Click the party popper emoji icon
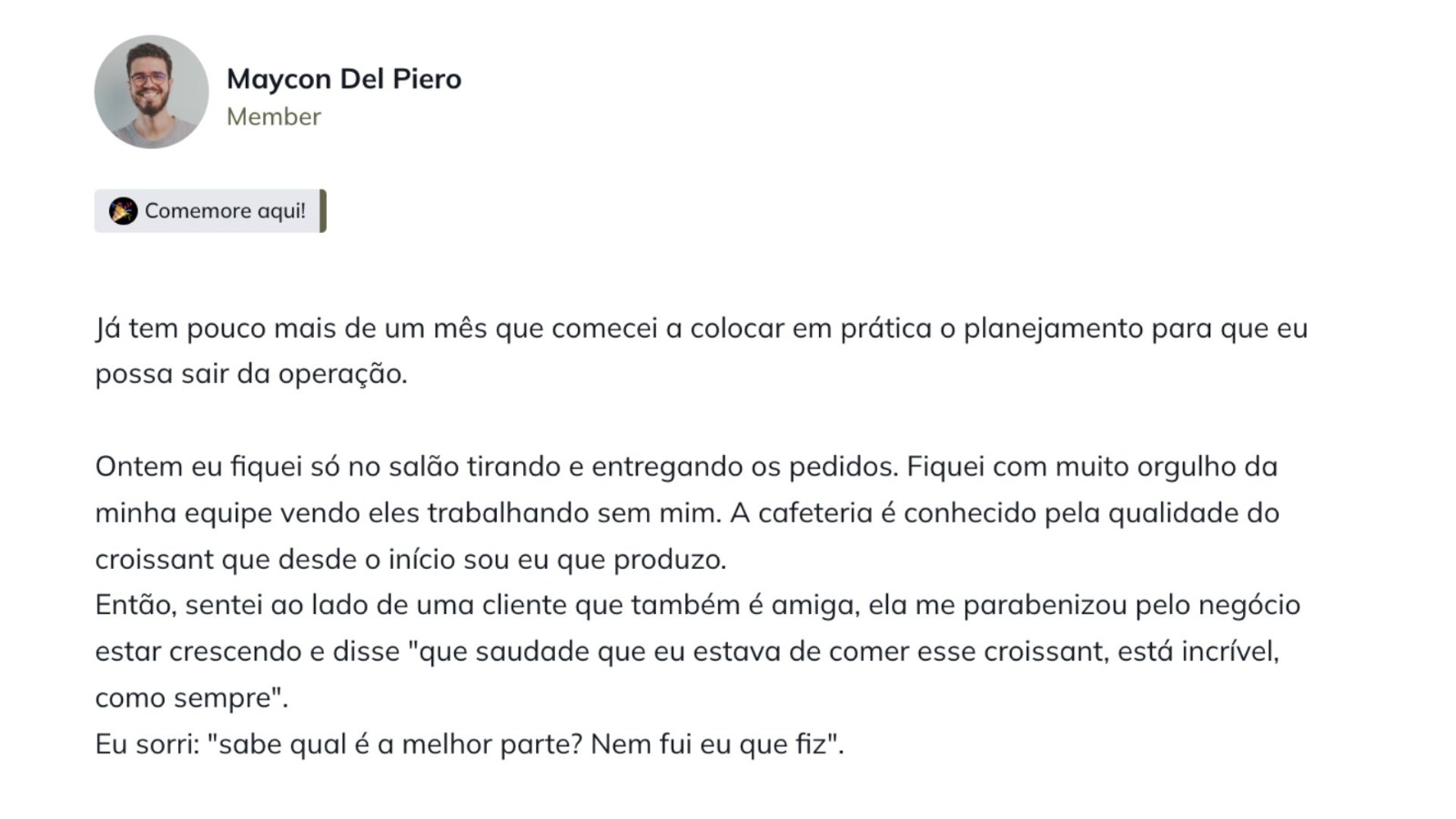The height and width of the screenshot is (819, 1456). pyautogui.click(x=123, y=211)
